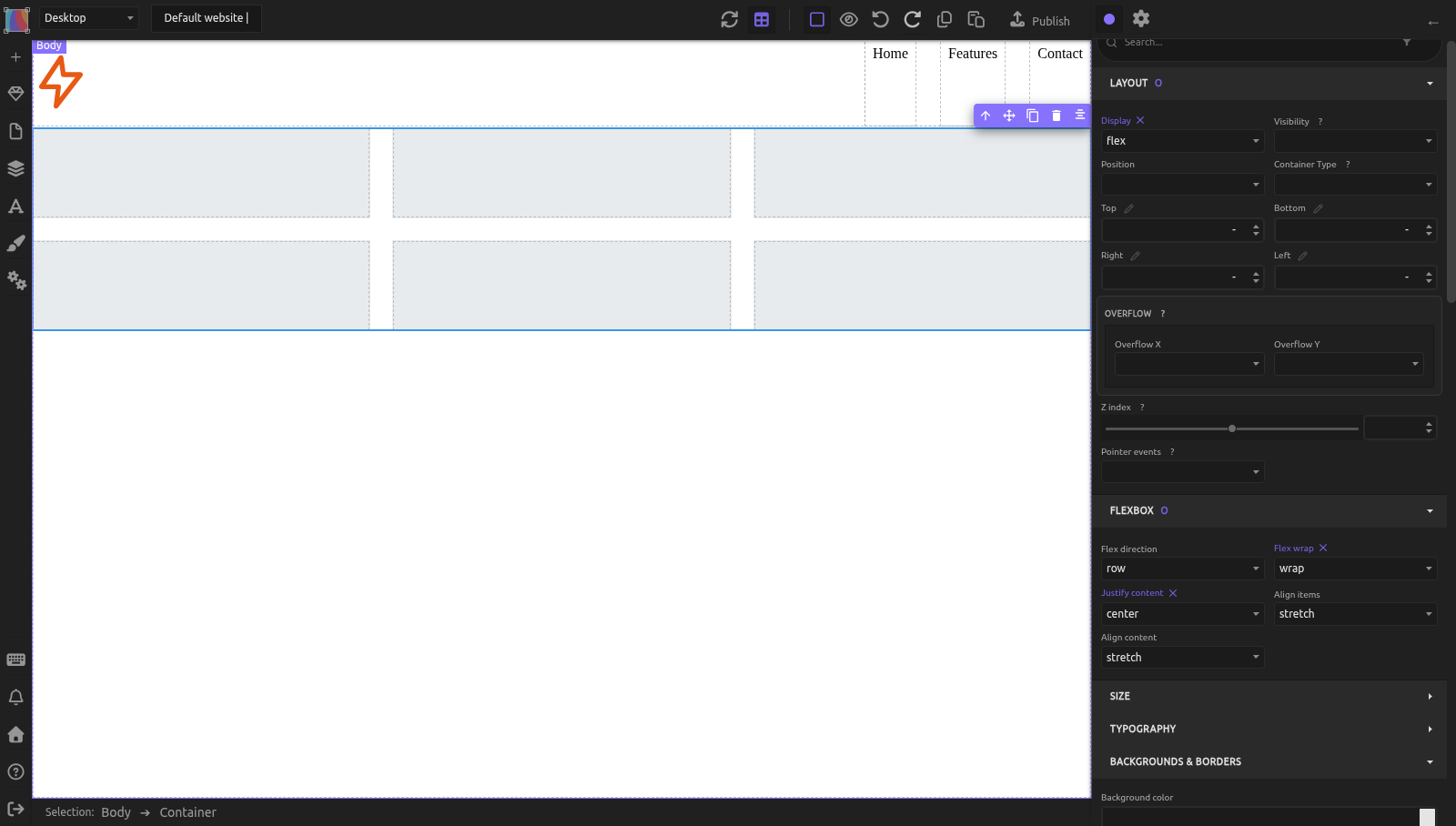Click the Publish button
Viewport: 1456px width, 826px height.
[x=1039, y=20]
